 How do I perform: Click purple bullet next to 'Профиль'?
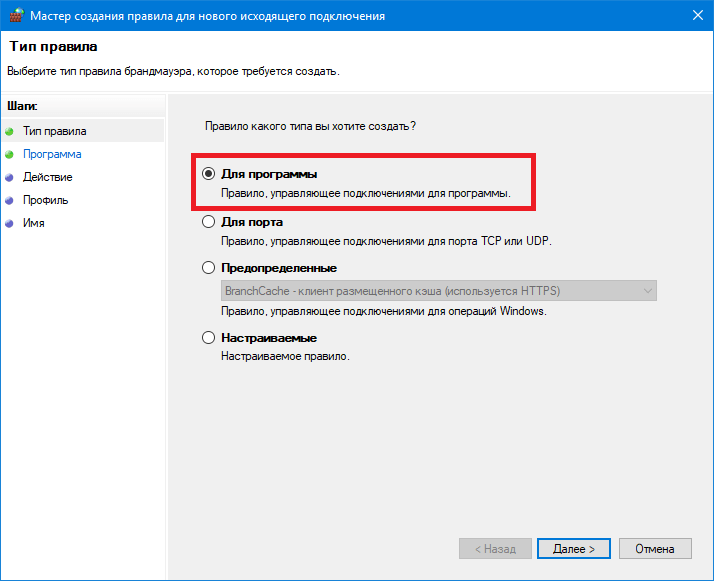tap(10, 200)
